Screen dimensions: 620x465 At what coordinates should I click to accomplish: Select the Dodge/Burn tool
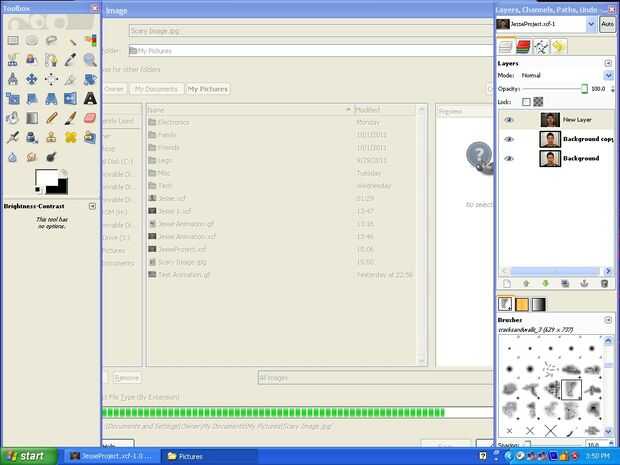point(51,157)
